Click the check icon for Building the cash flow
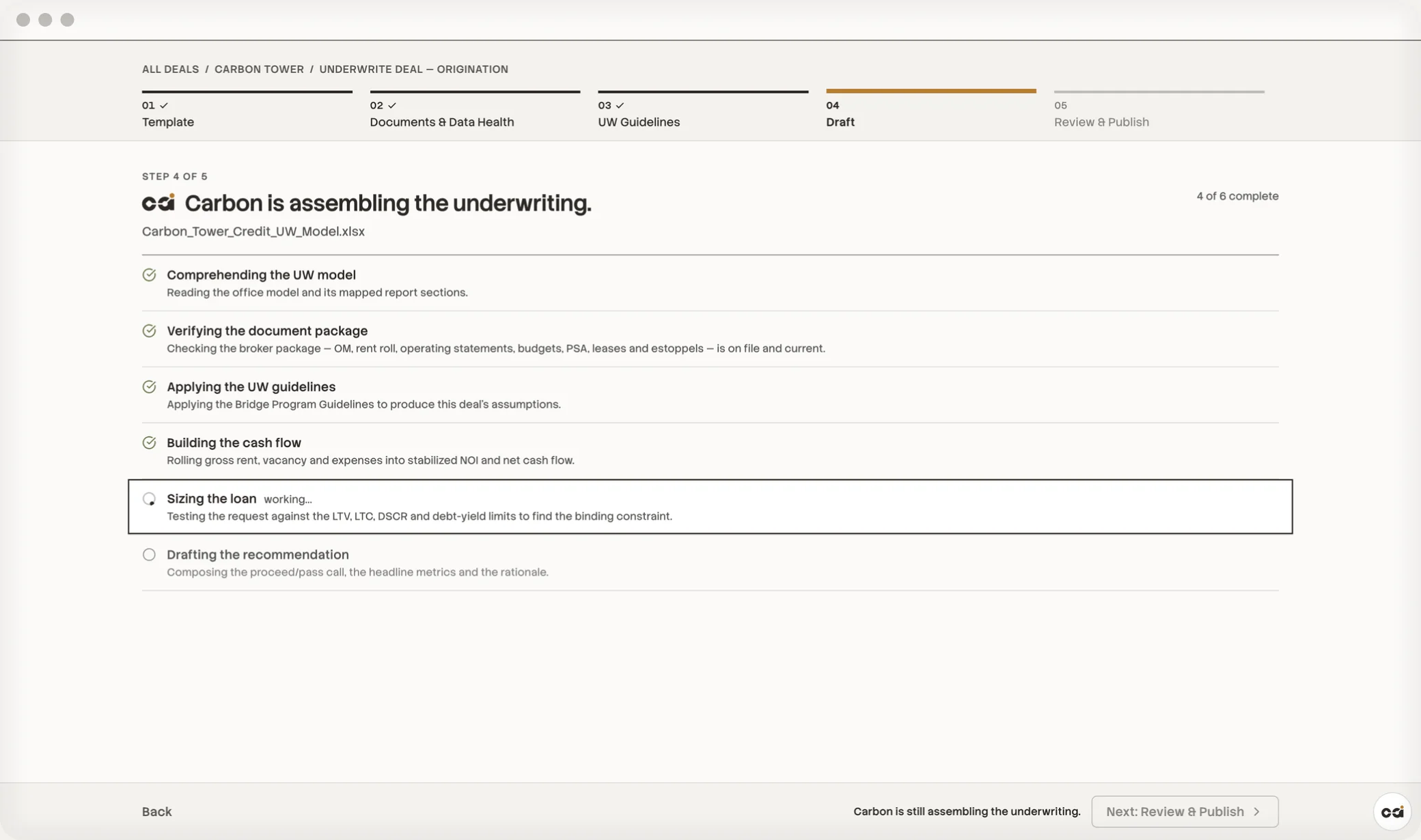 tap(149, 443)
